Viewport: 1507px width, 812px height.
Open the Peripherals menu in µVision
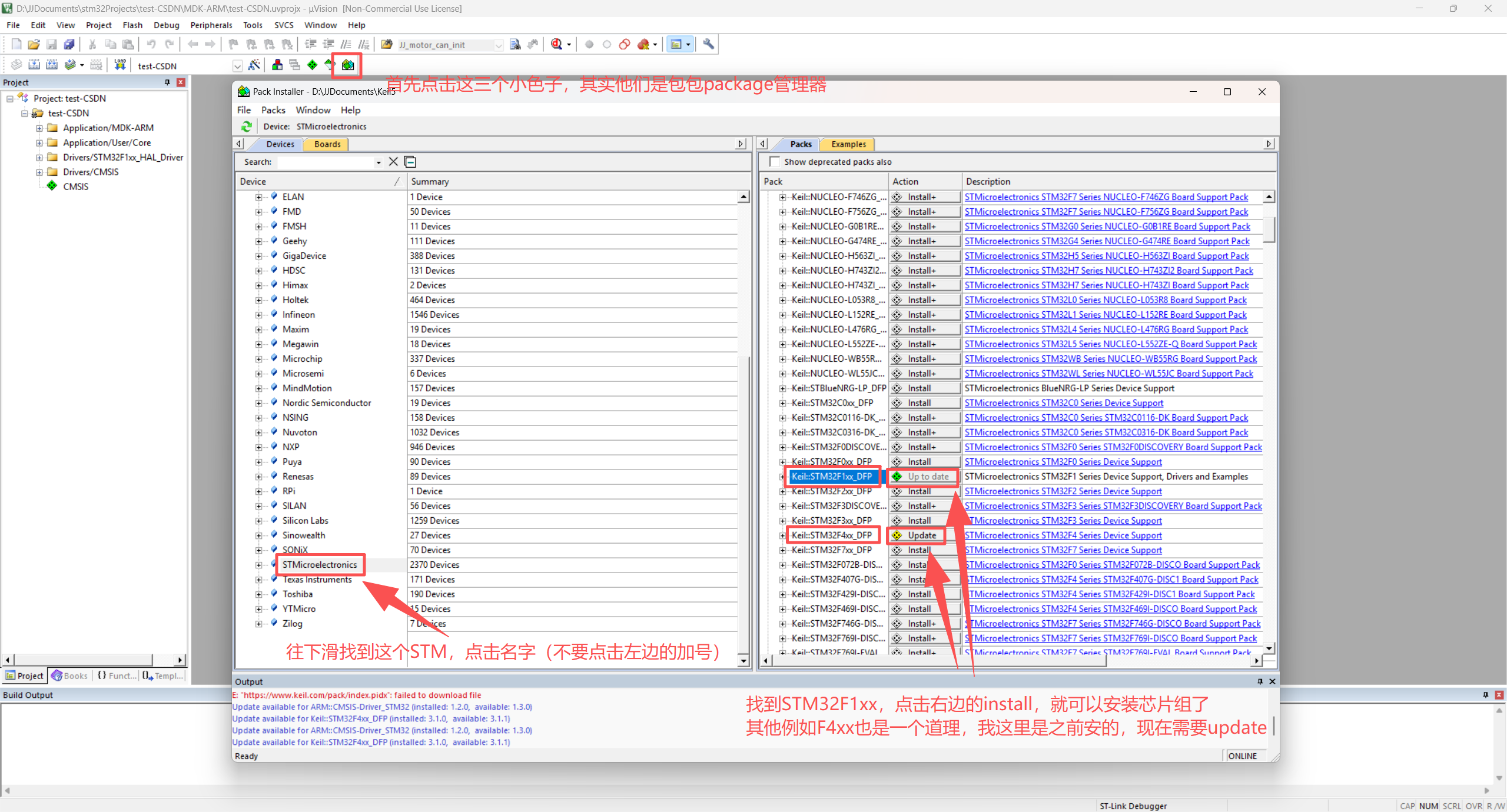(211, 25)
